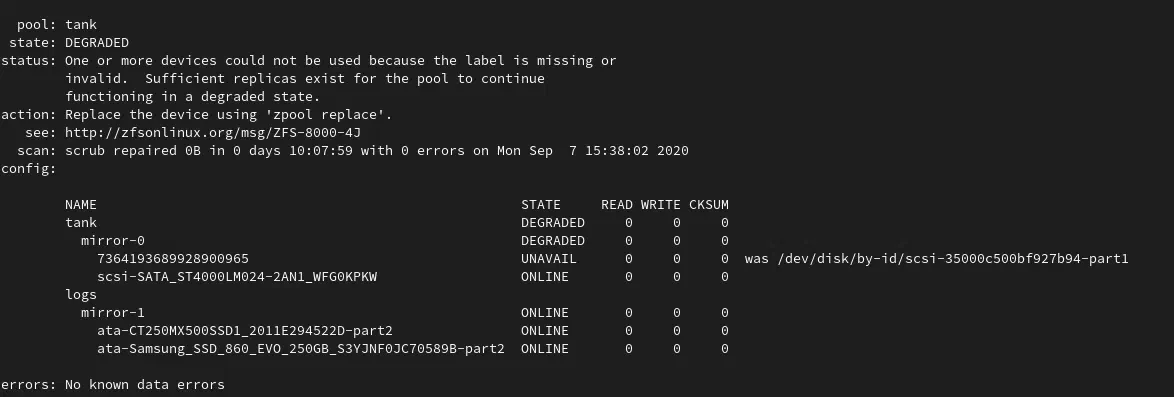Click the READ column header
Viewport: 1174px width, 397px height.
pyautogui.click(x=617, y=204)
